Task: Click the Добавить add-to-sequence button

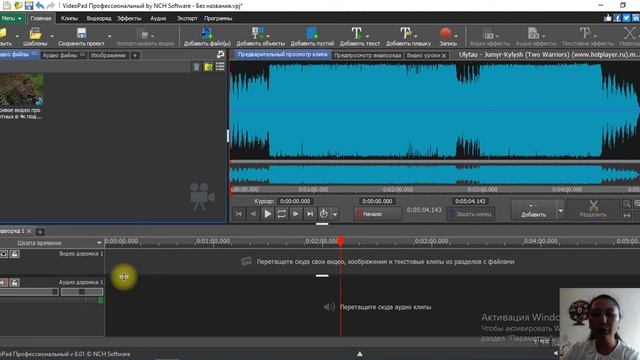Action: pyautogui.click(x=533, y=210)
